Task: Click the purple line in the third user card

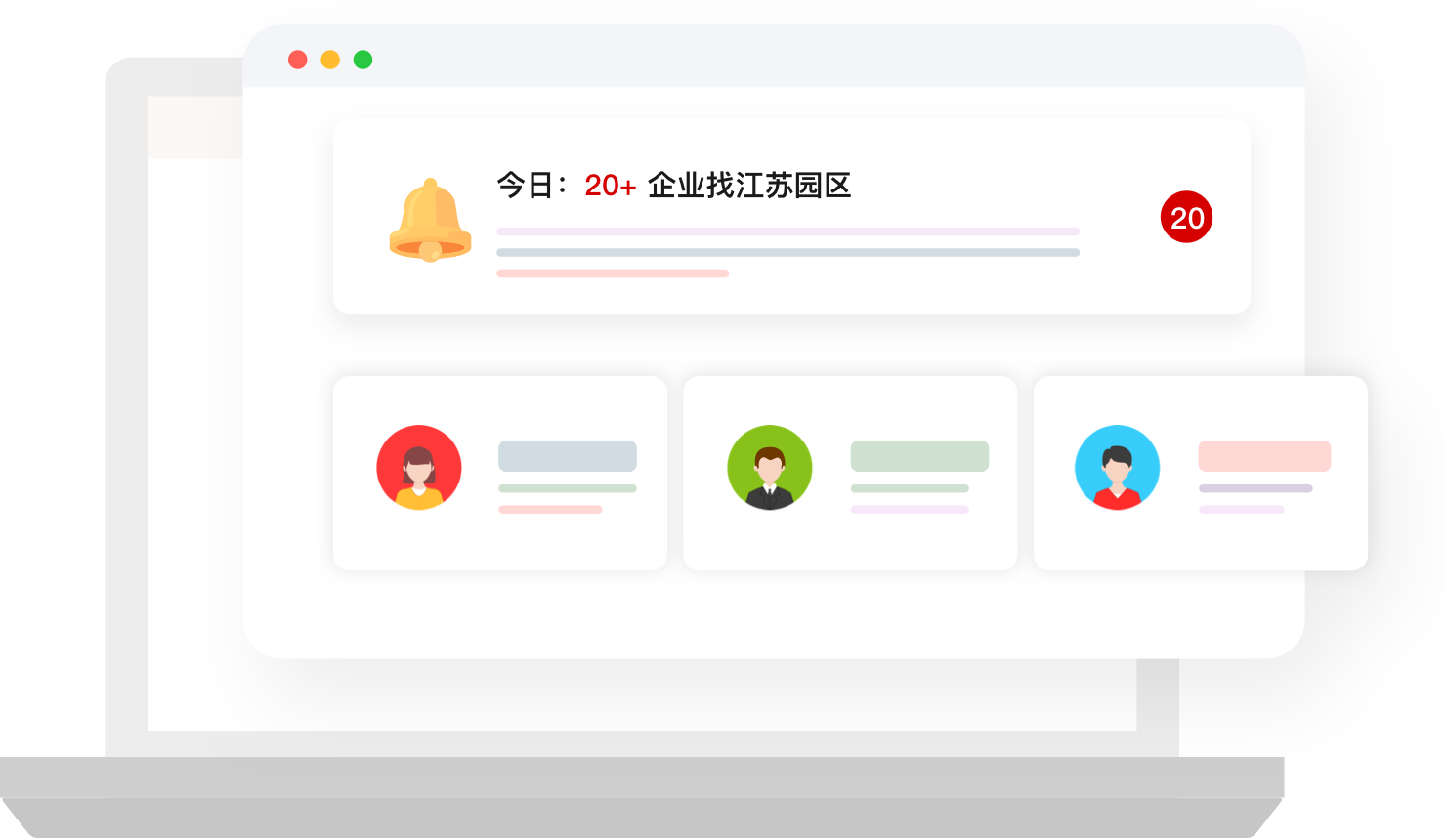Action: pyautogui.click(x=1255, y=488)
